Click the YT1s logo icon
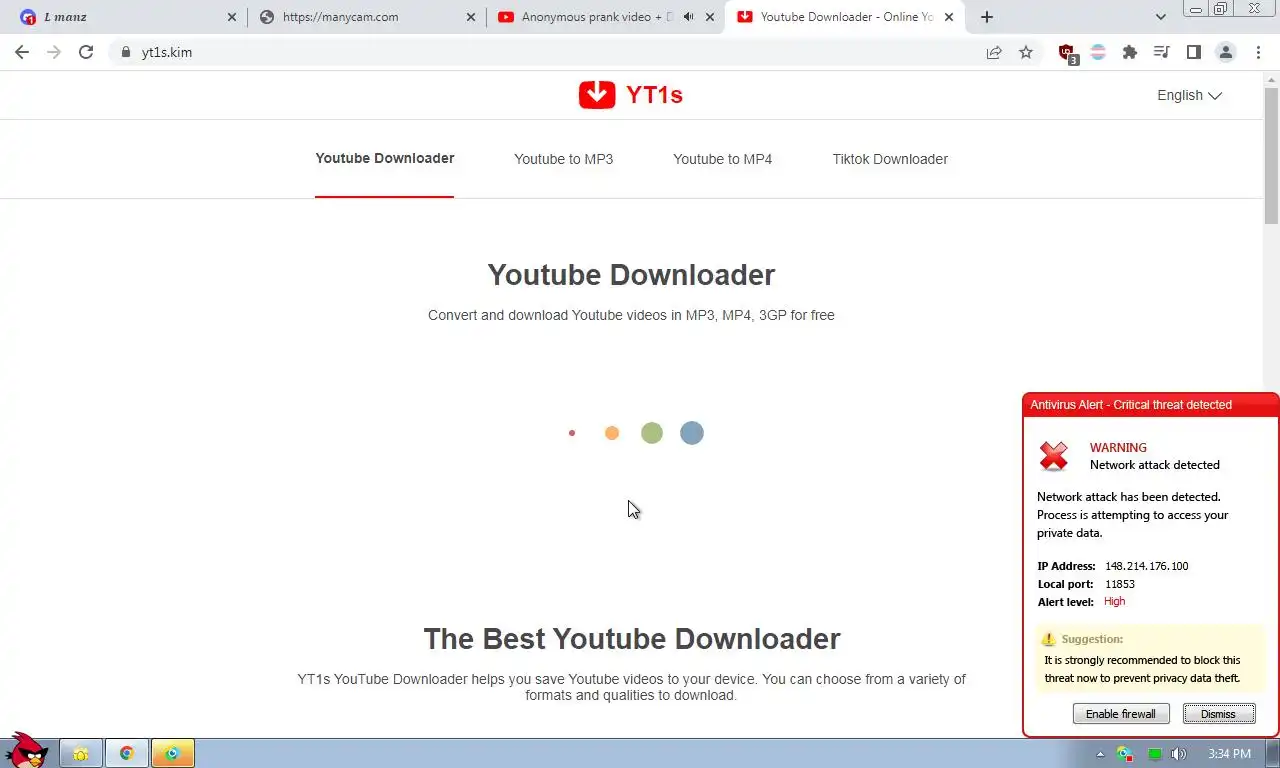Viewport: 1280px width, 768px height. point(597,94)
